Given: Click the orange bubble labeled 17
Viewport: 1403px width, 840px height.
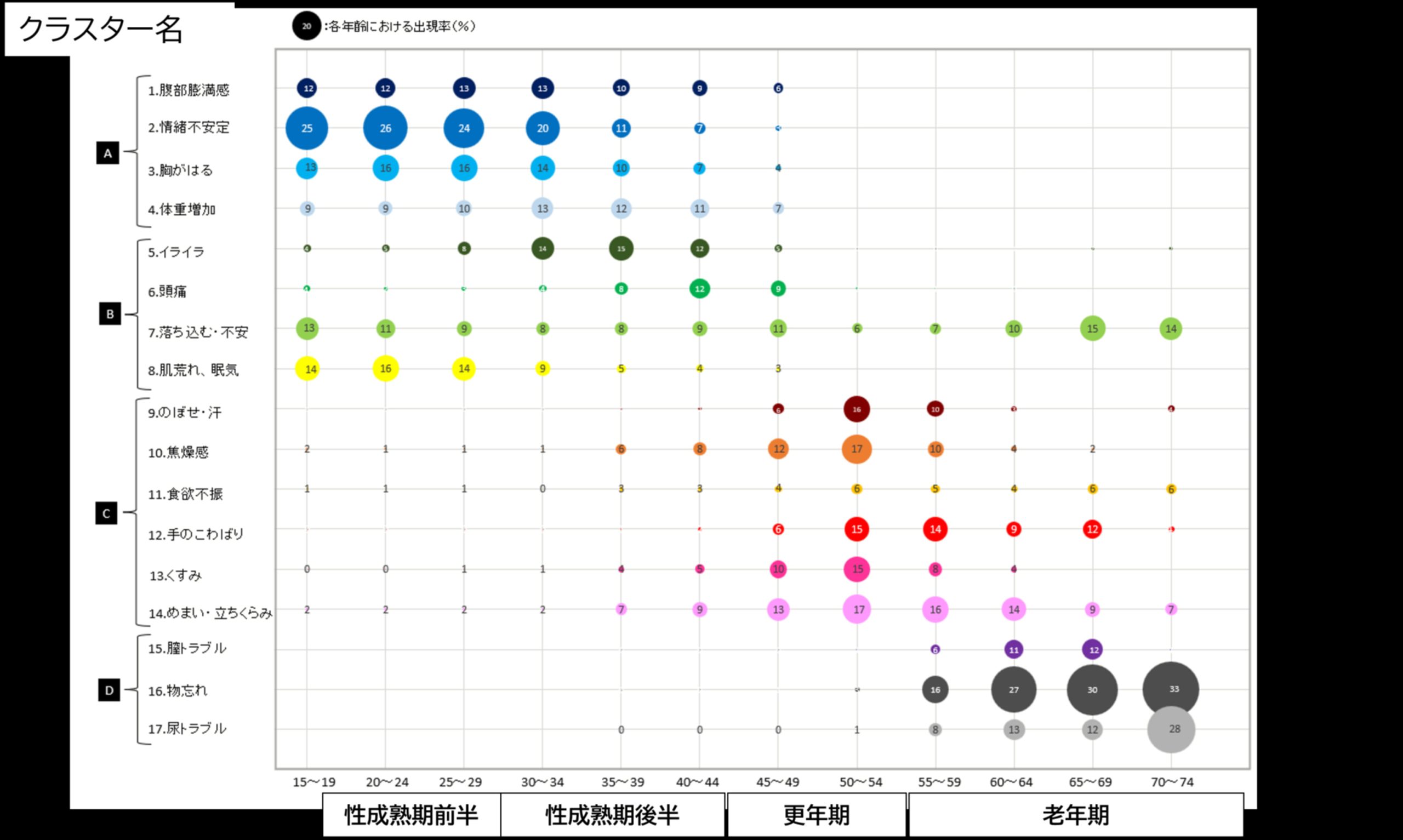Looking at the screenshot, I should pyautogui.click(x=857, y=449).
